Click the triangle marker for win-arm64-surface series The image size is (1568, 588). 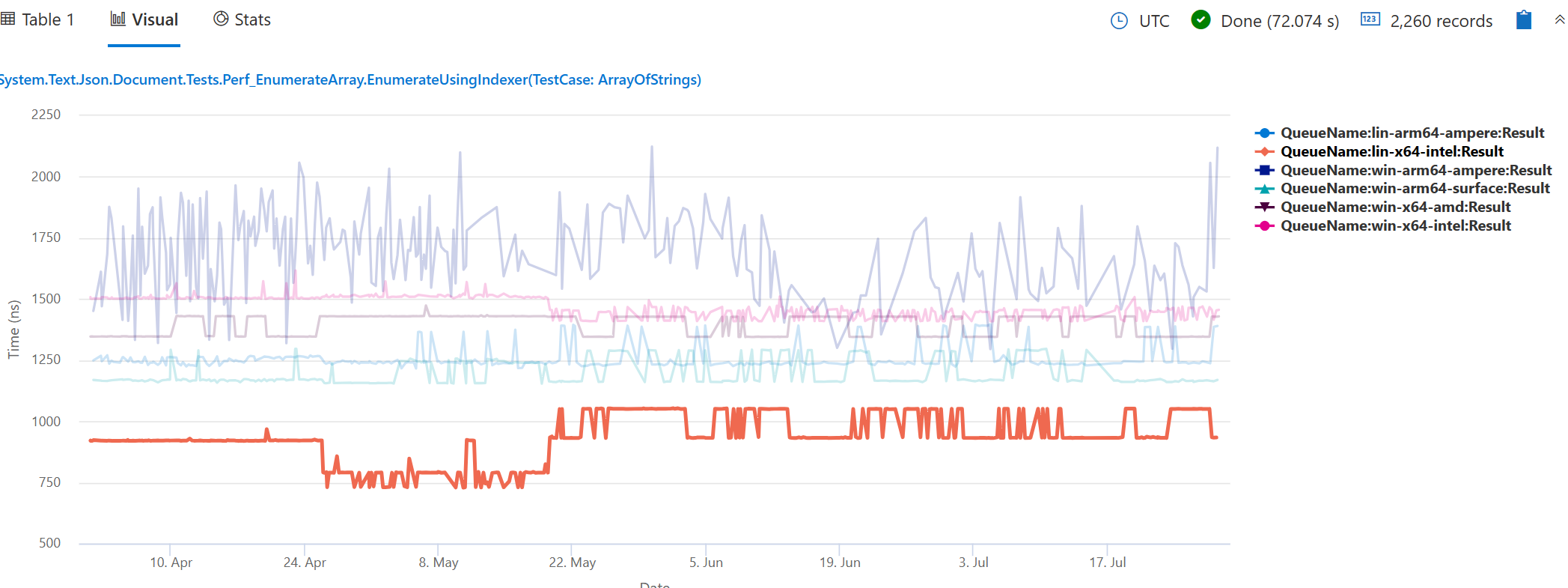[1265, 188]
